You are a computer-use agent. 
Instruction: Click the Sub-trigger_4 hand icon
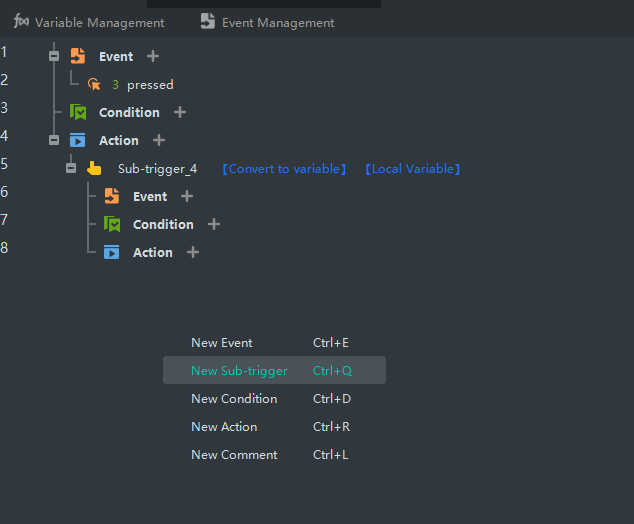coord(94,169)
